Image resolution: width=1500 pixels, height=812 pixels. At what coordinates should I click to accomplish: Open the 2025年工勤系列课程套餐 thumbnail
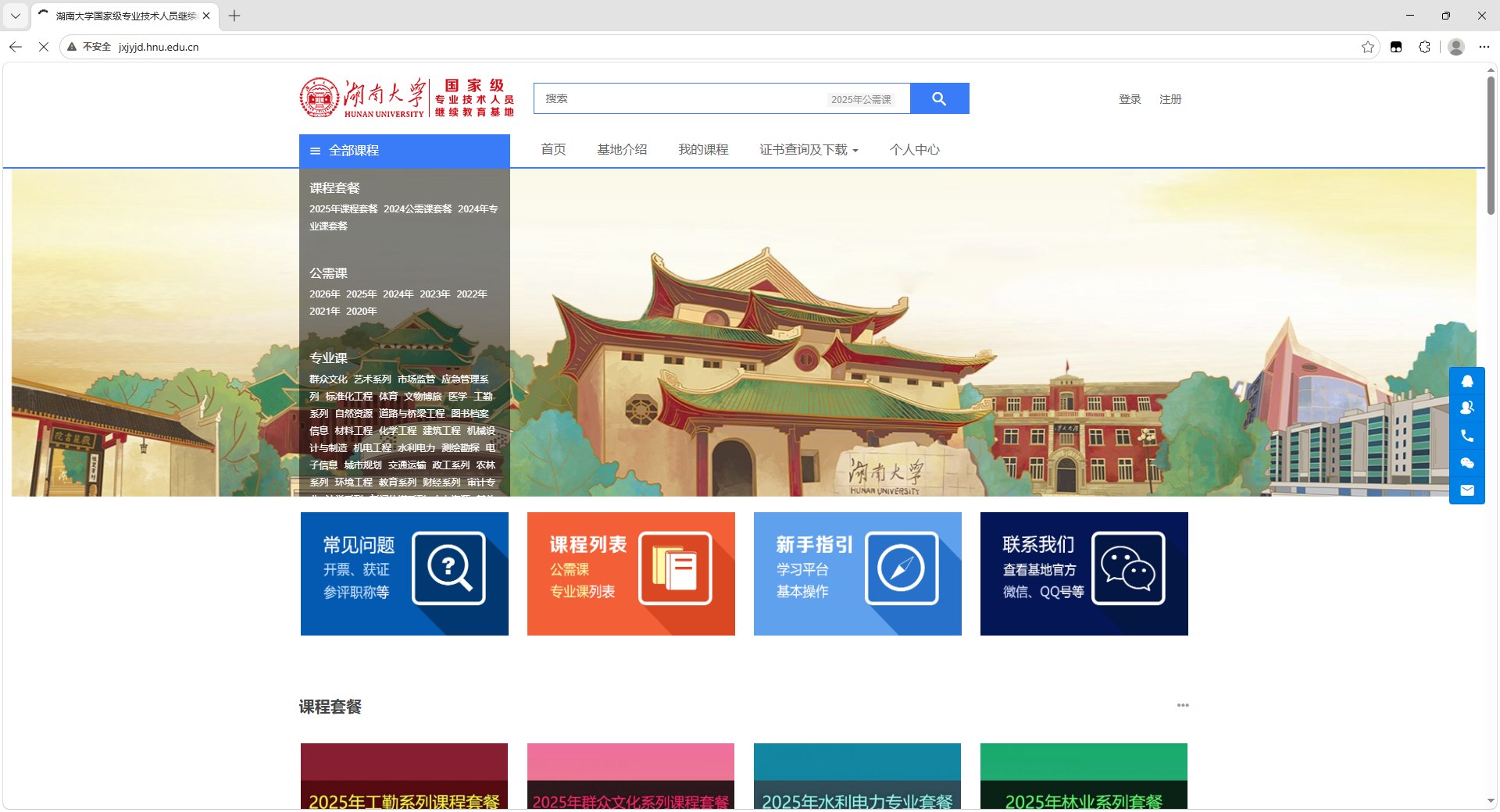[x=405, y=776]
